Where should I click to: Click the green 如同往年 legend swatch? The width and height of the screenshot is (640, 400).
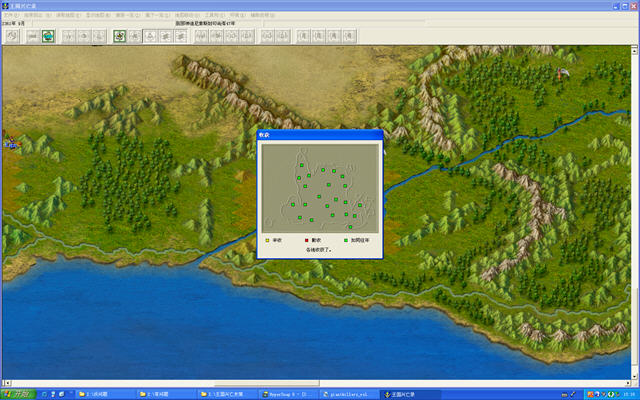point(346,240)
